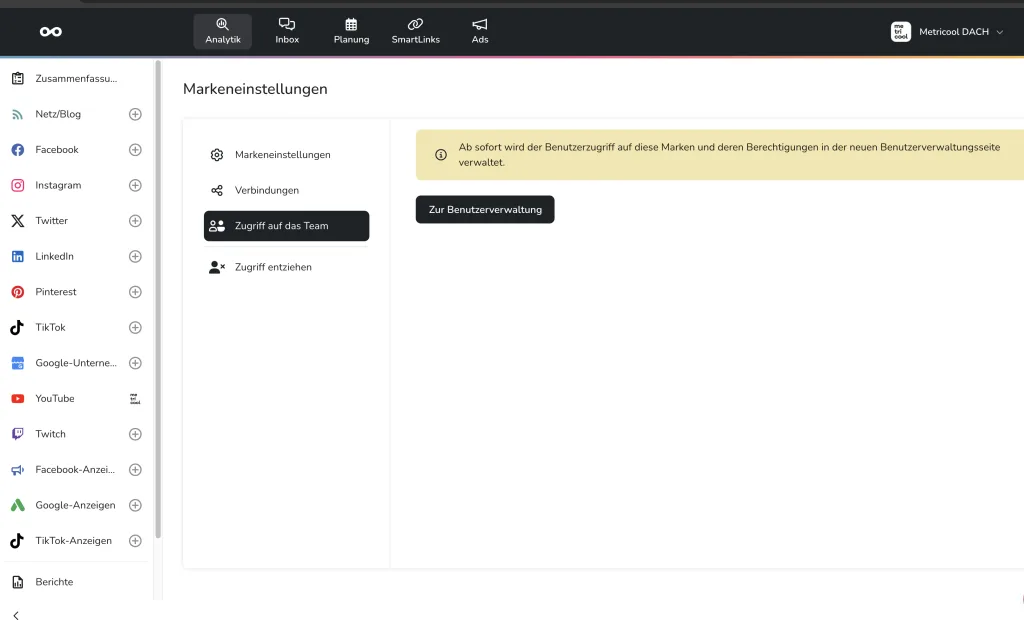
Task: Select Verbindungen in settings menu
Action: 266,190
